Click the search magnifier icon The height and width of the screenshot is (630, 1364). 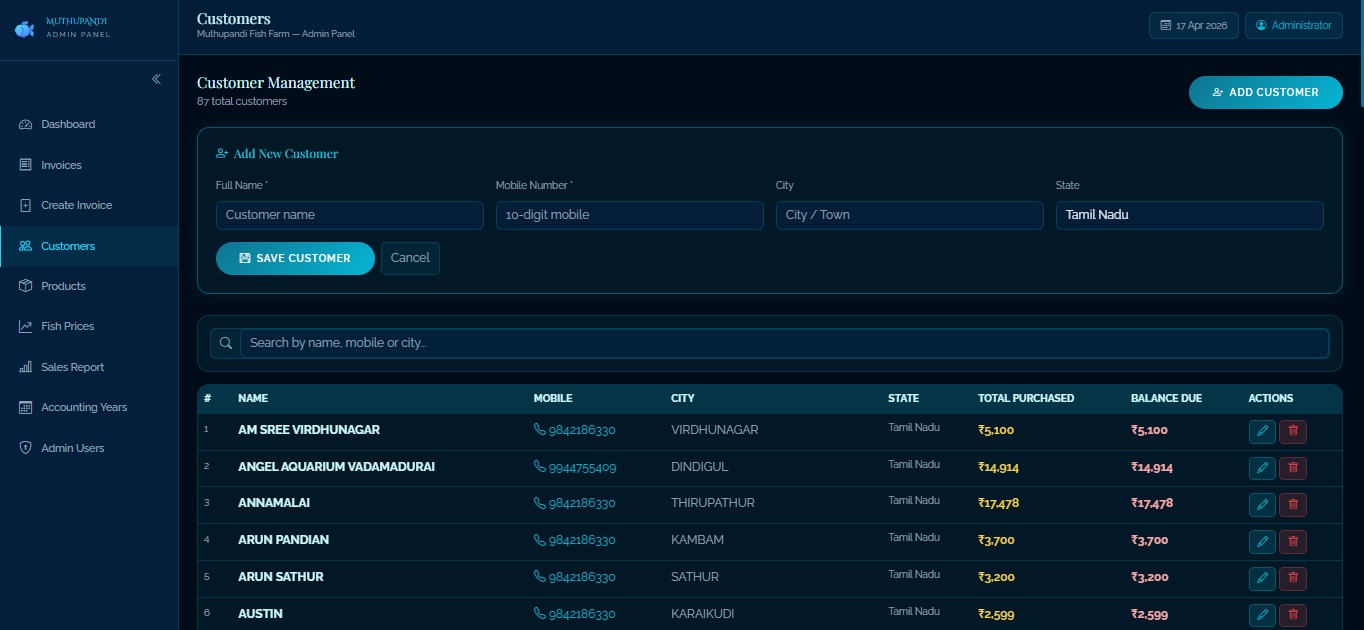(224, 342)
